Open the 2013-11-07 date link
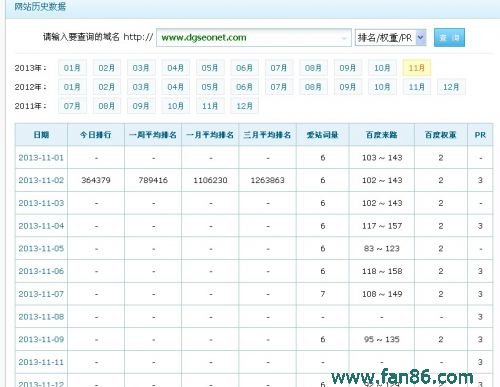 click(41, 294)
